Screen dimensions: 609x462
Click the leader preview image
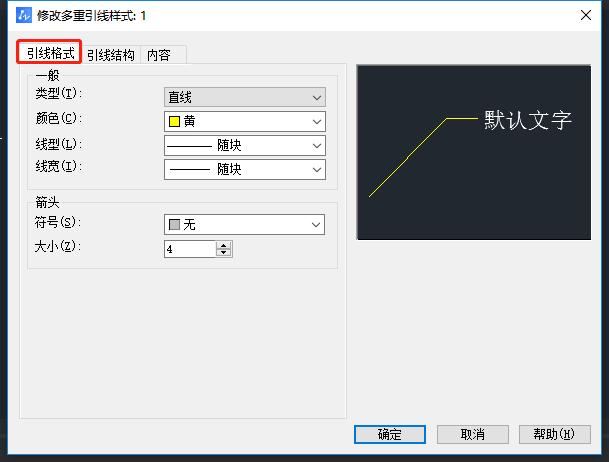click(x=474, y=152)
